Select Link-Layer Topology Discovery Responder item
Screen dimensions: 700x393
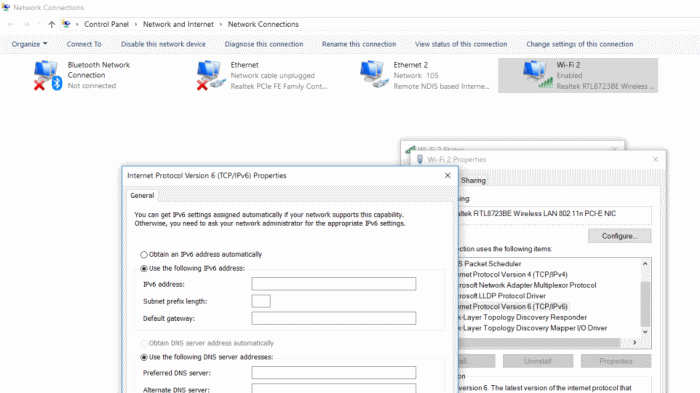coord(523,318)
